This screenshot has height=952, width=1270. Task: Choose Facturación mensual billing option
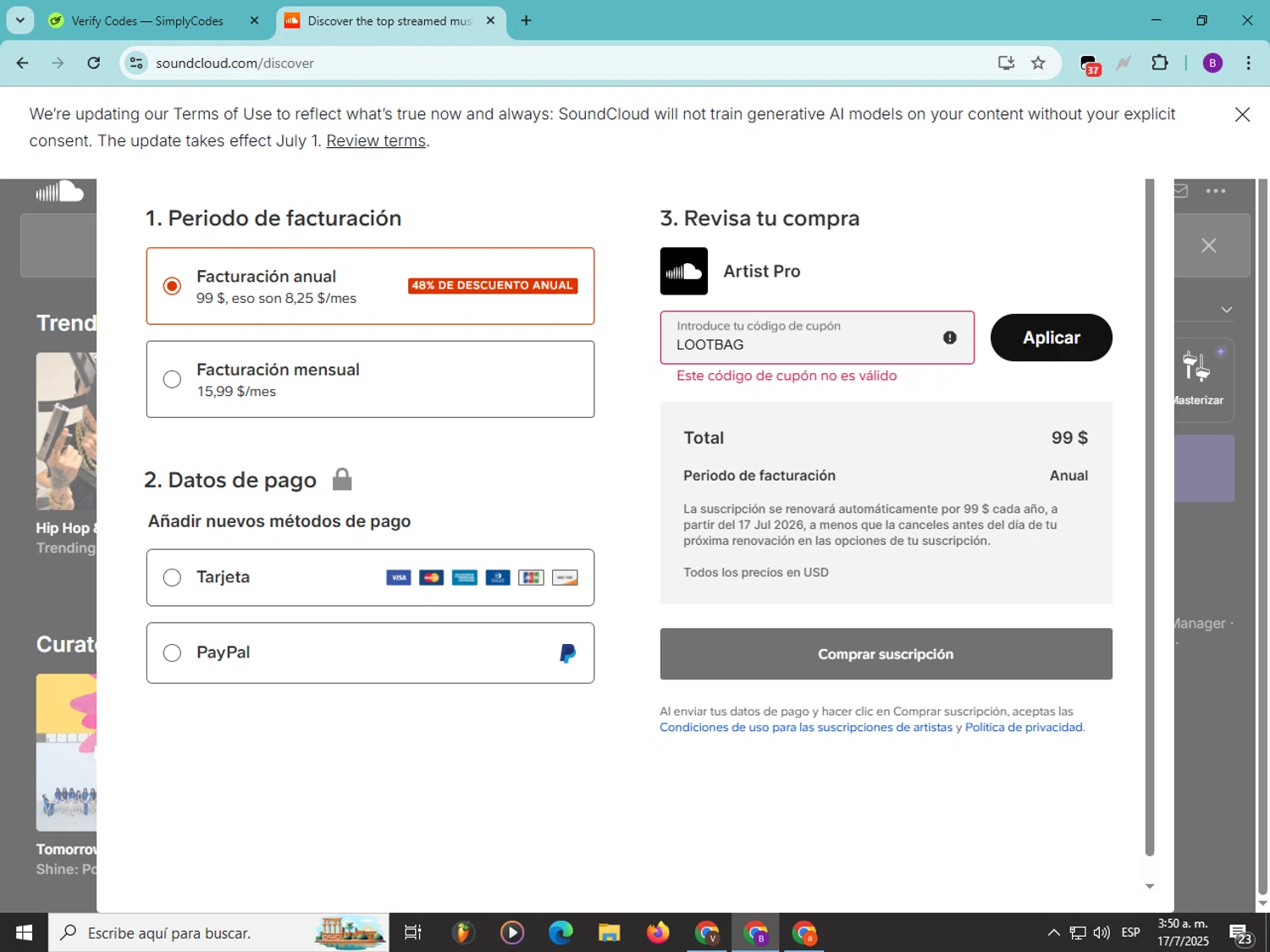[x=370, y=379]
